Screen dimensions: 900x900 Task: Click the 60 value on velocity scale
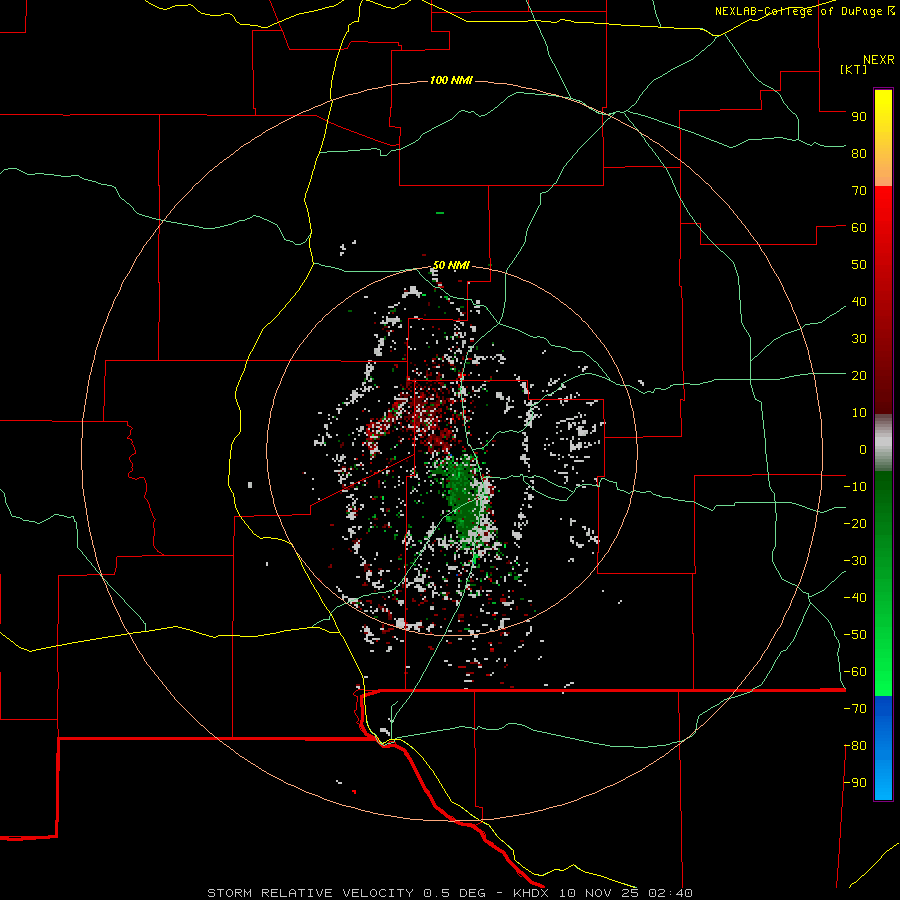click(x=859, y=227)
